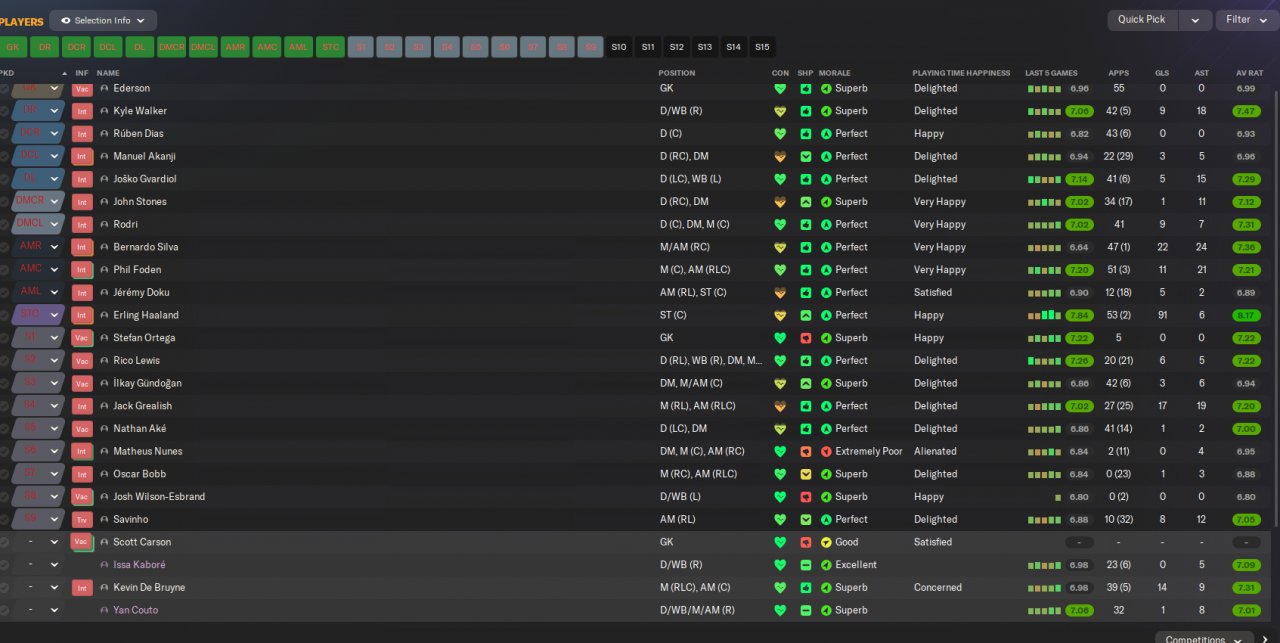Click Erling Haaland's last 5 games form bars
Image resolution: width=1280 pixels, height=643 pixels.
click(1043, 315)
